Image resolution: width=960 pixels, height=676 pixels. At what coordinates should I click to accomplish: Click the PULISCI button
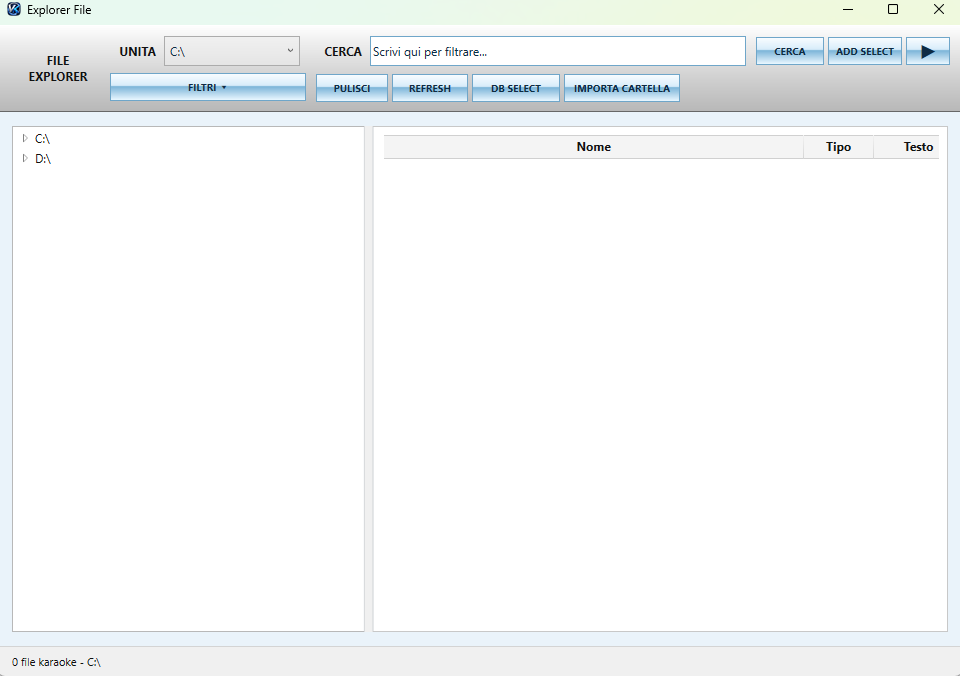pyautogui.click(x=352, y=88)
